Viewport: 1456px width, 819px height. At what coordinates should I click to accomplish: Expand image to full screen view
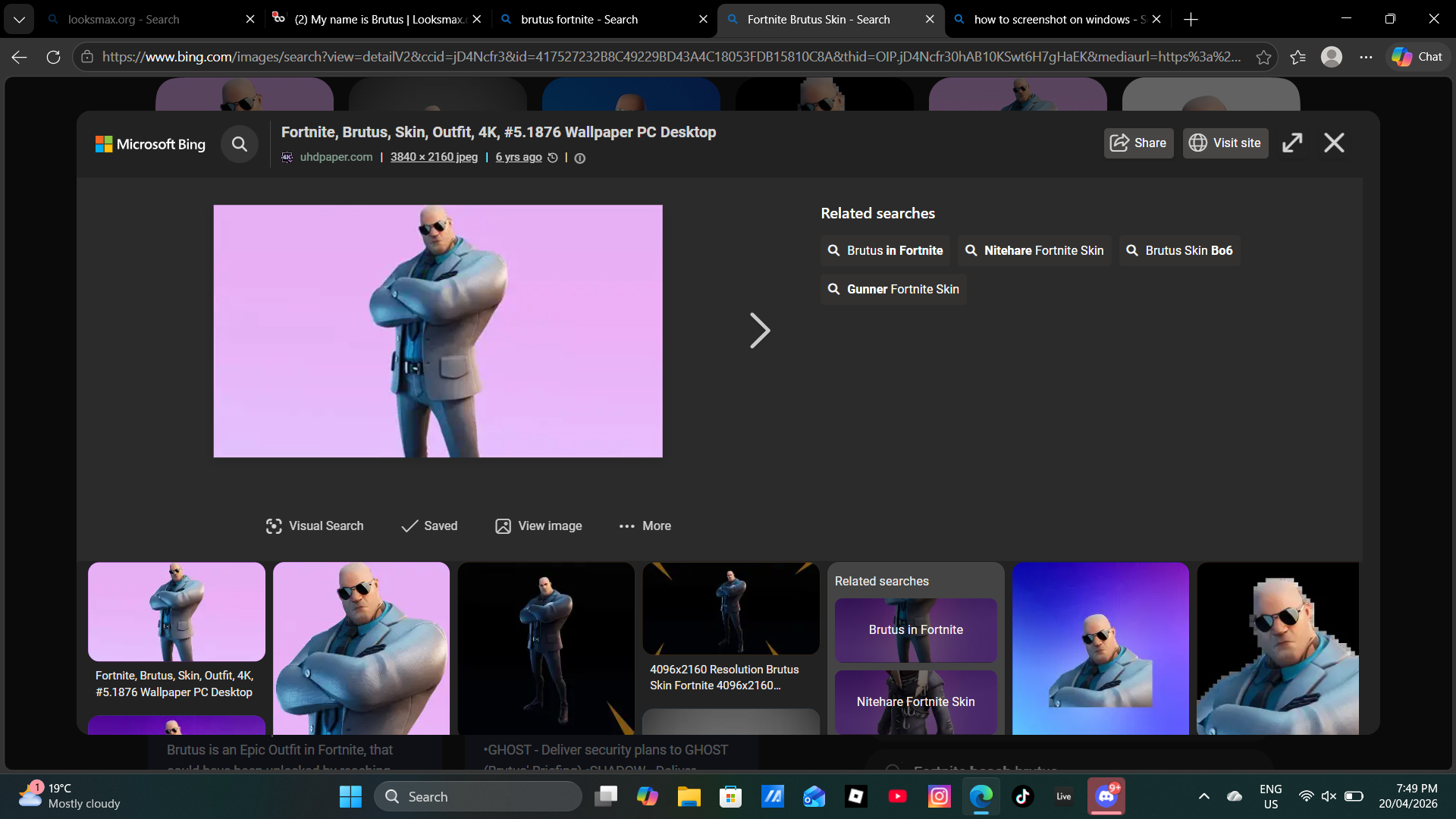pyautogui.click(x=1292, y=143)
